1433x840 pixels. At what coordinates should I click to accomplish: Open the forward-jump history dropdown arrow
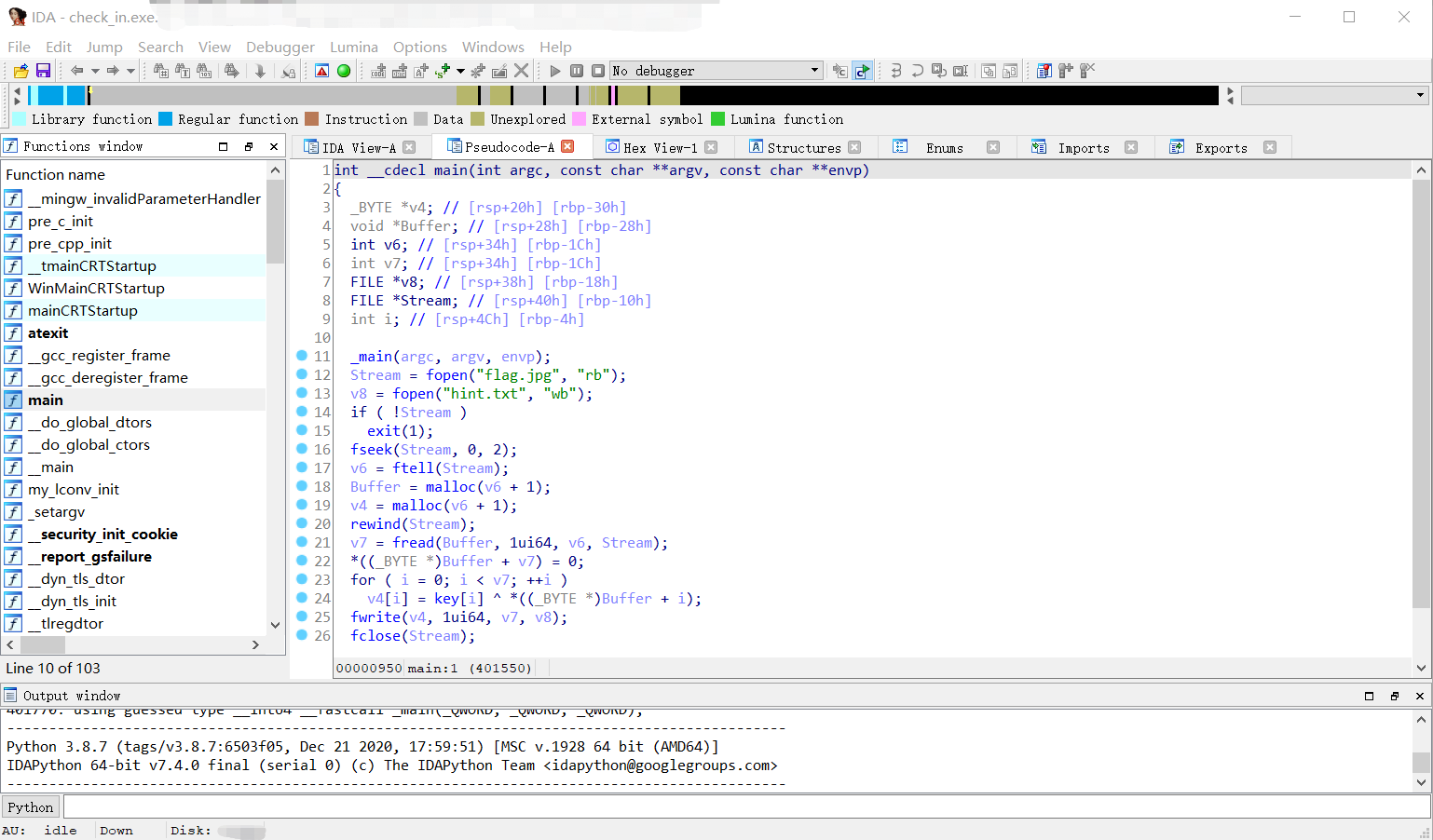[x=130, y=71]
